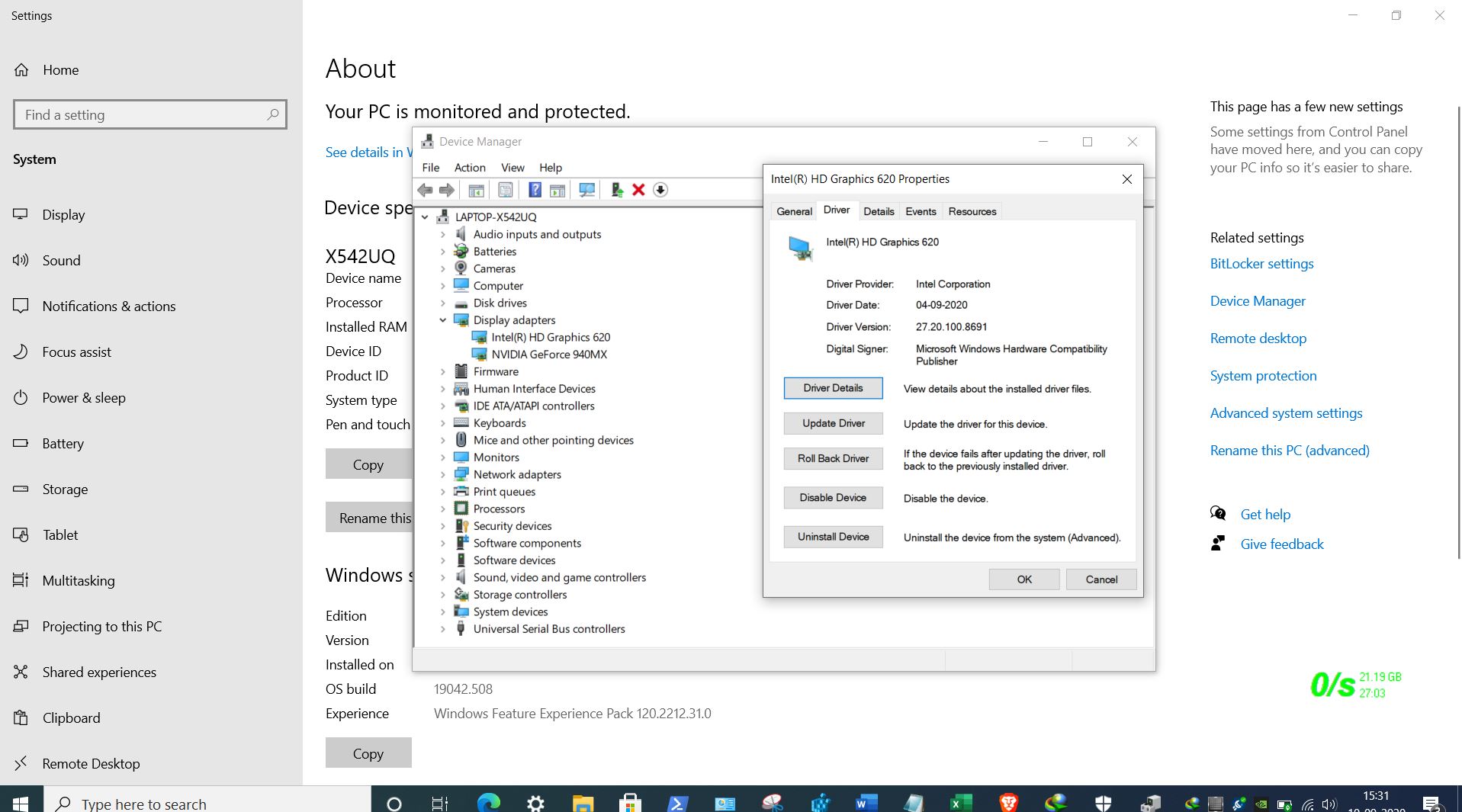Click the blue Help question mark icon
Image resolution: width=1462 pixels, height=812 pixels.
point(535,190)
